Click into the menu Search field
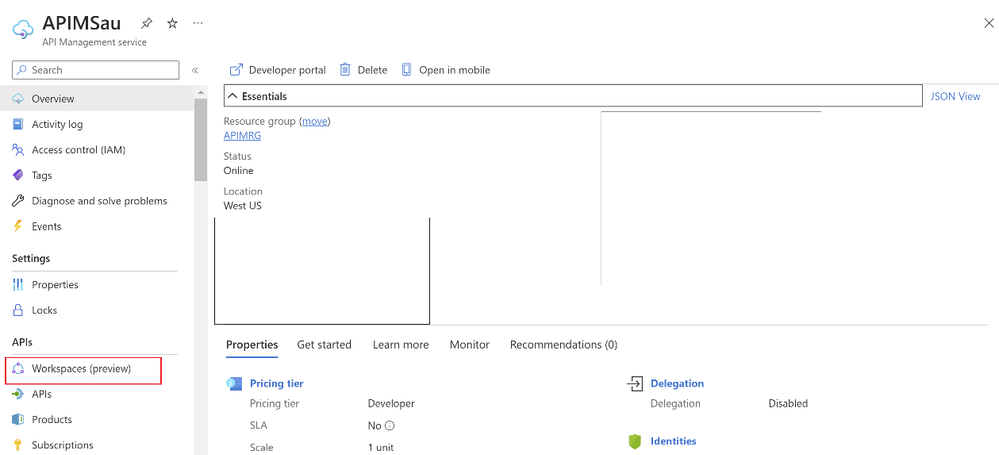999x455 pixels. pos(96,70)
